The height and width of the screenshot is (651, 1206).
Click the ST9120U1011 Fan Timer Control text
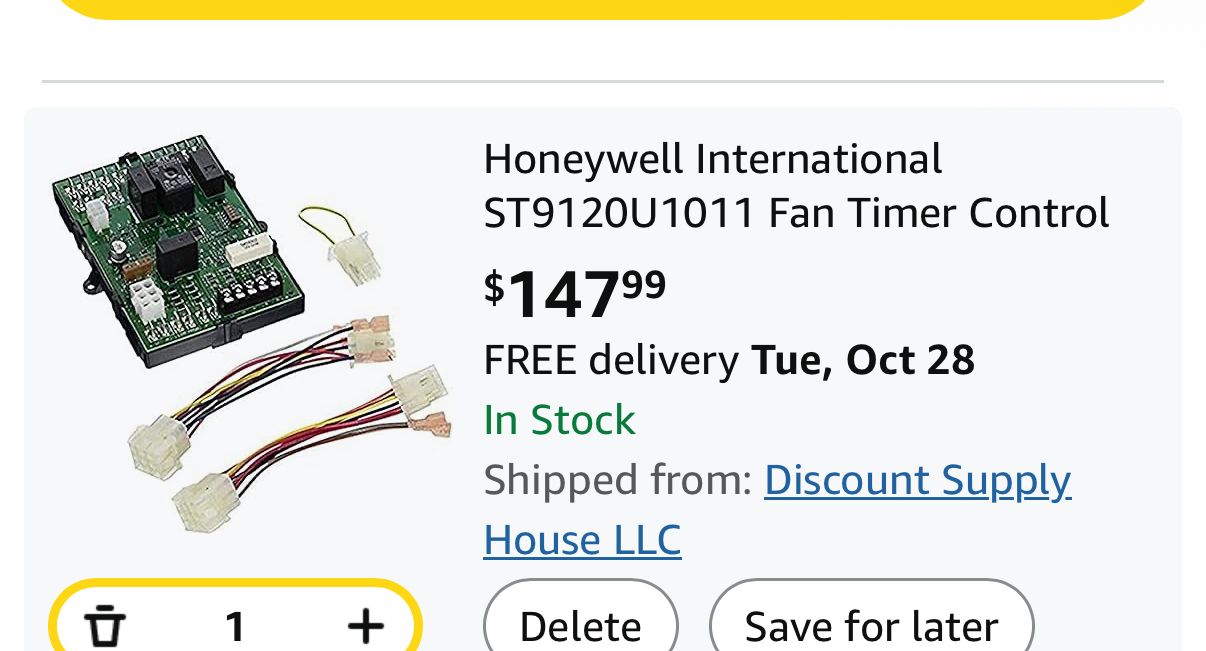(x=796, y=213)
